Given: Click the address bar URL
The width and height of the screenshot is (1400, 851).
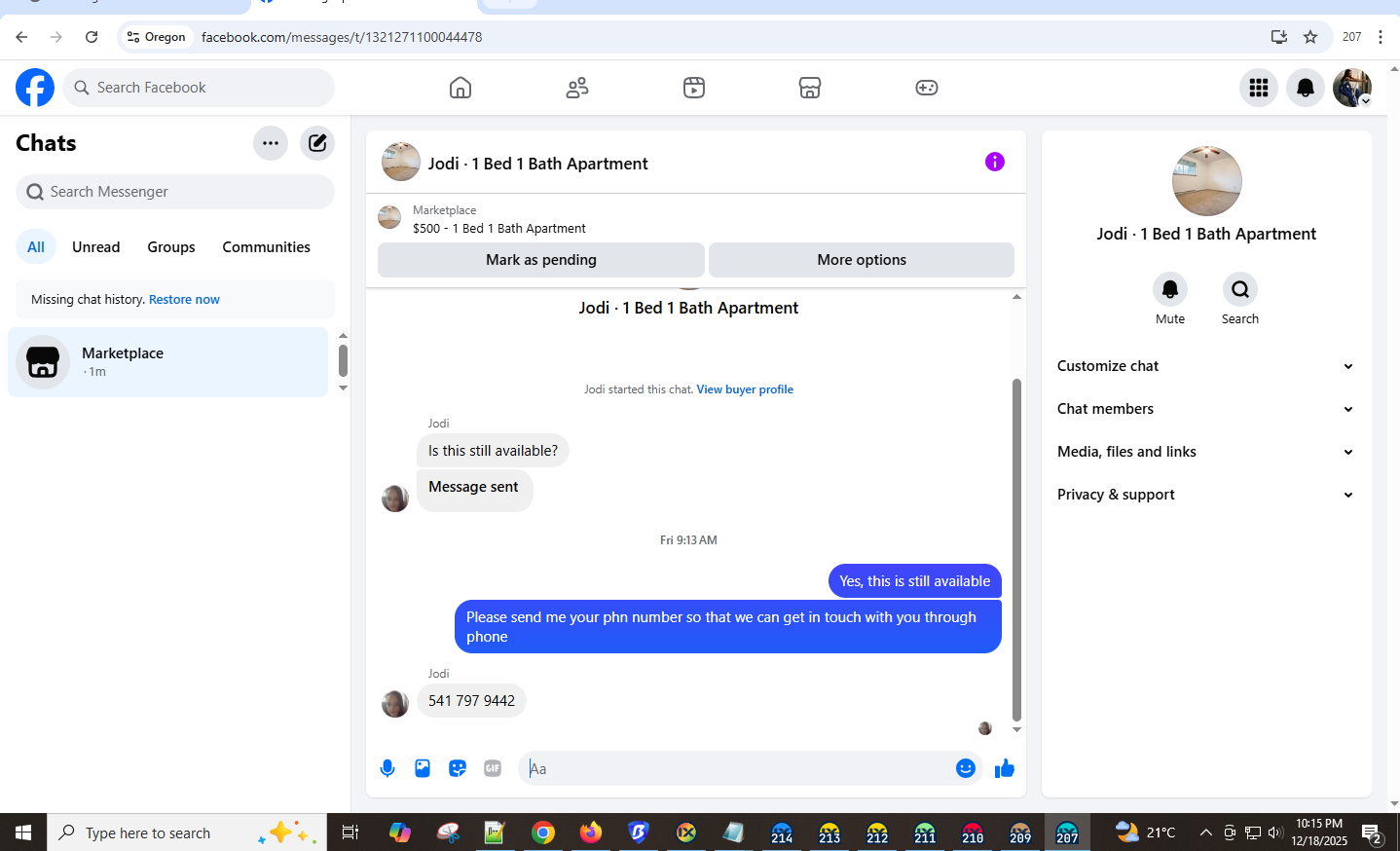Looking at the screenshot, I should 342,37.
